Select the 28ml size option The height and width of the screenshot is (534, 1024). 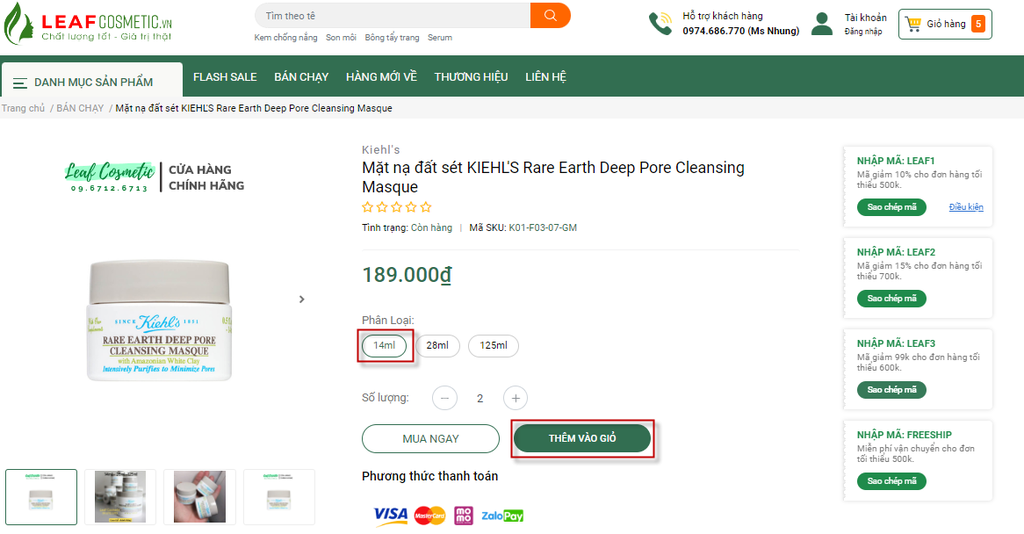437,345
